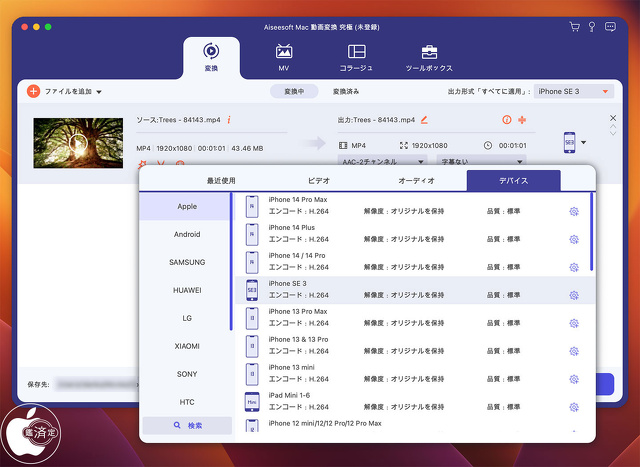Open settings gear for iPhone 13 mini
Screen dimensions: 640x467
[x=574, y=379]
